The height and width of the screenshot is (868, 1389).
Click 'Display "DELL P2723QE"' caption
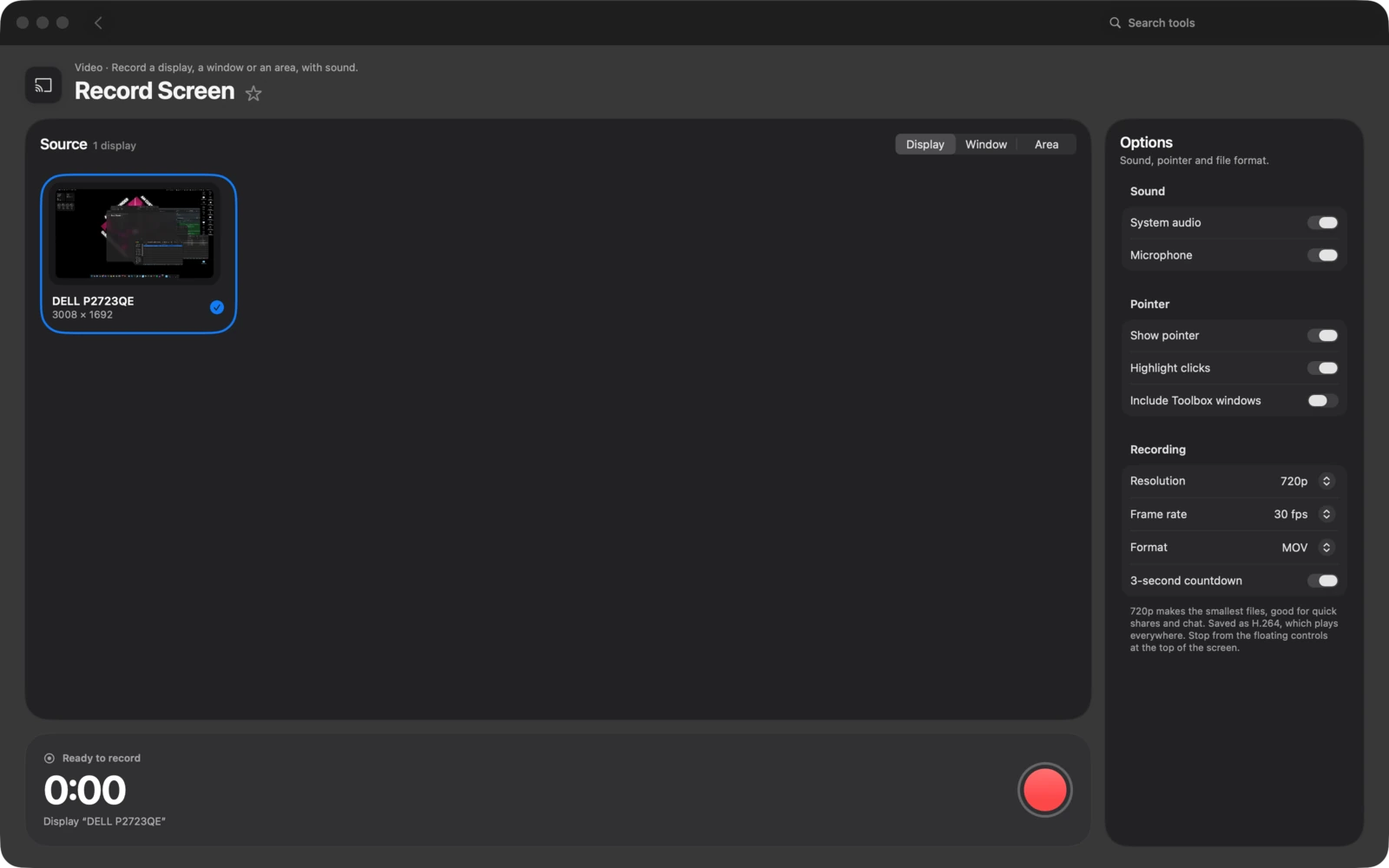click(x=104, y=821)
